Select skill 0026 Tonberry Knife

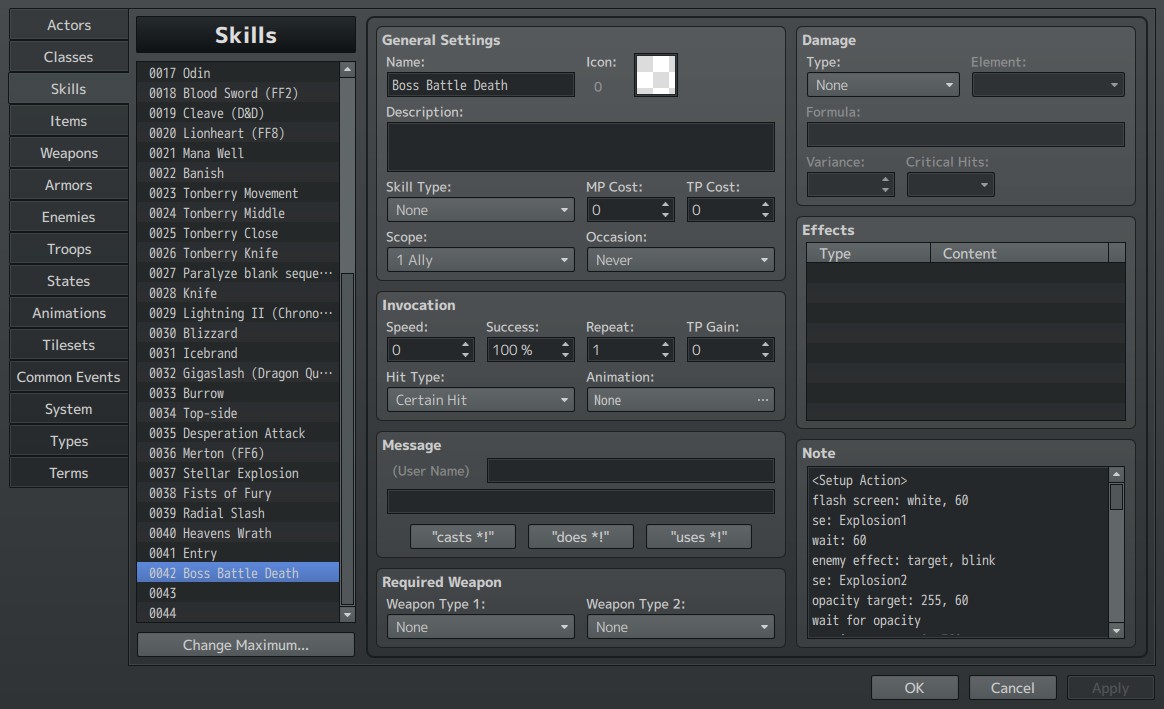238,253
